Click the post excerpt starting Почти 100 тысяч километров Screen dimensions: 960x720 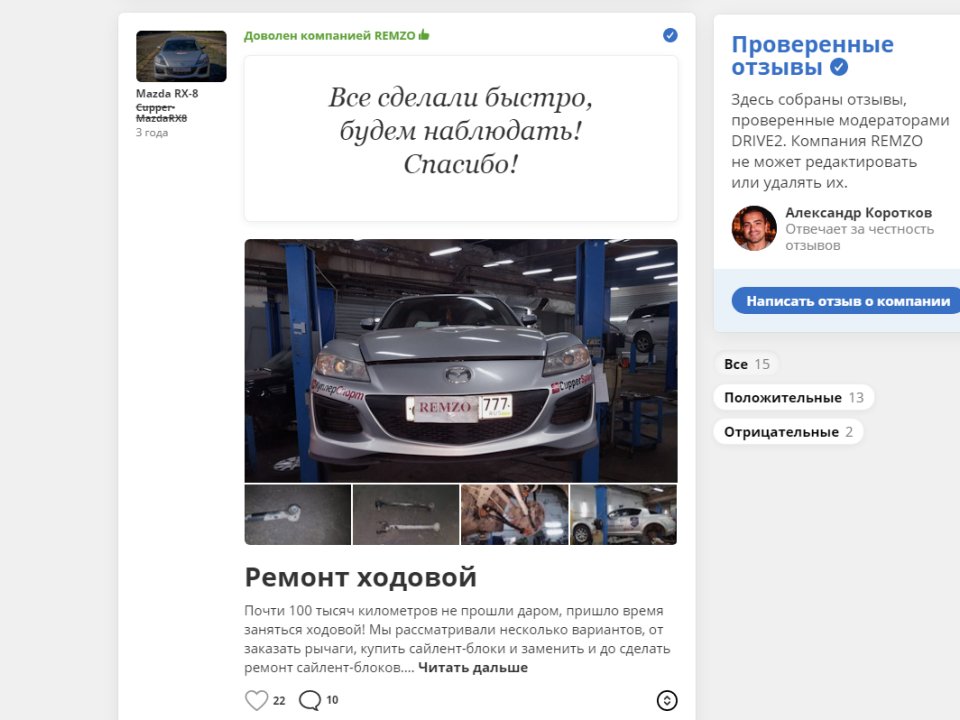pyautogui.click(x=457, y=639)
